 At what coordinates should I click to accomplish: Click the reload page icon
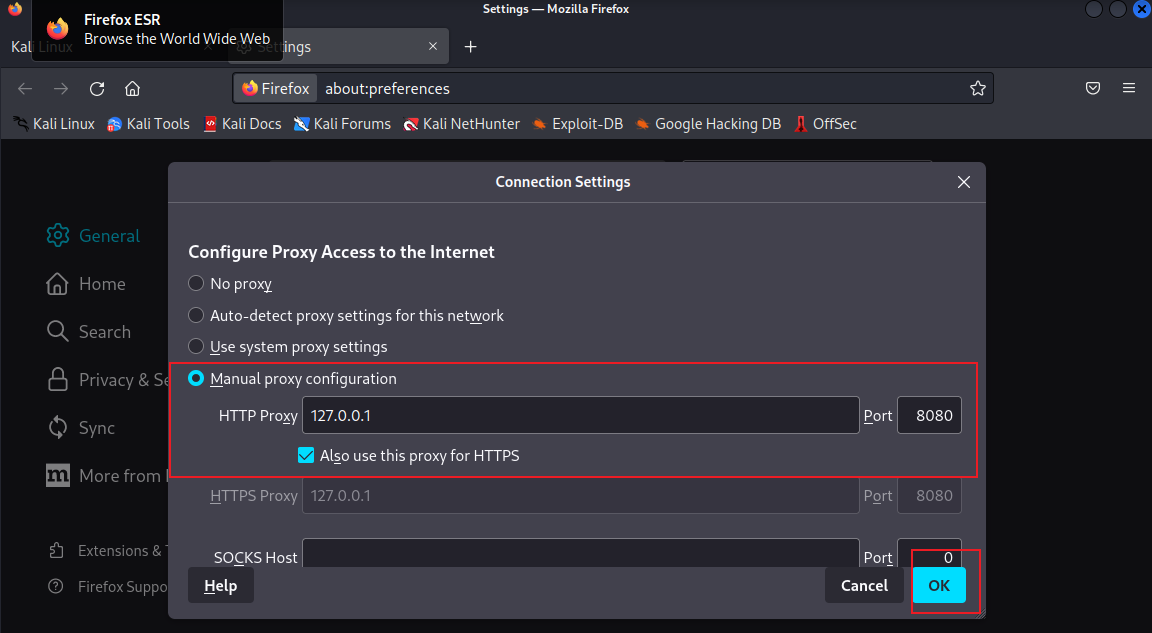pos(97,88)
